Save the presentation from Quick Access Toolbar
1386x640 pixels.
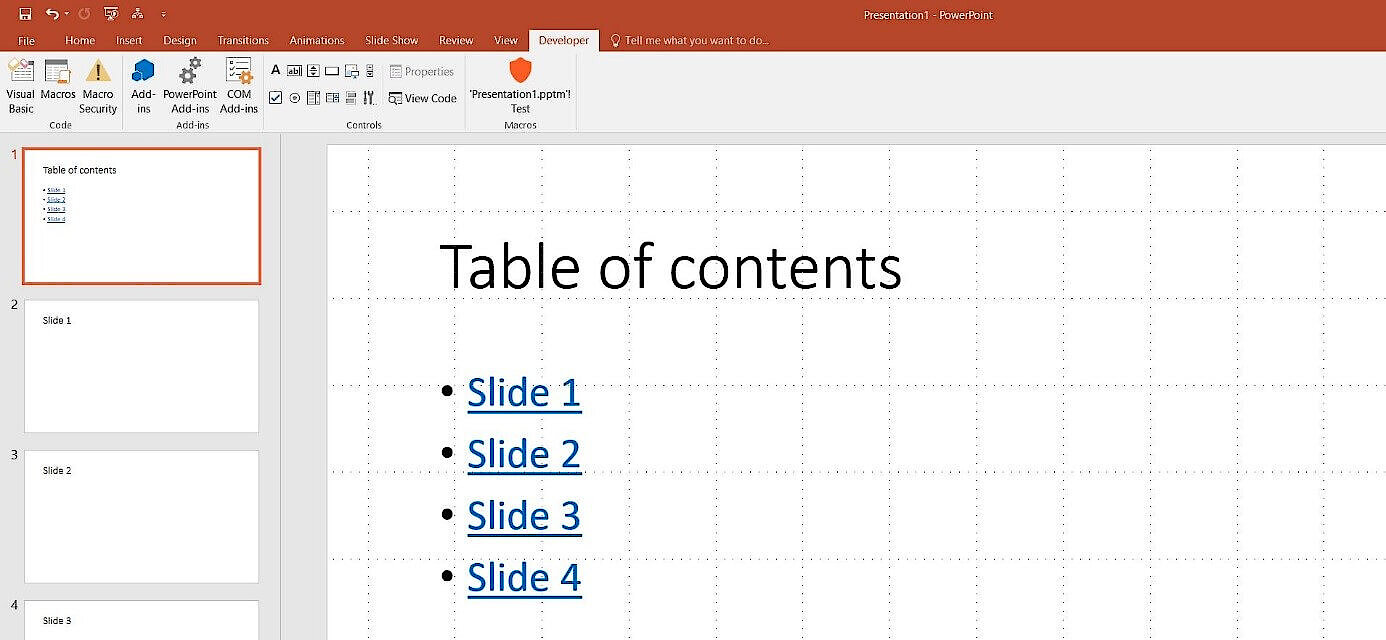coord(23,13)
